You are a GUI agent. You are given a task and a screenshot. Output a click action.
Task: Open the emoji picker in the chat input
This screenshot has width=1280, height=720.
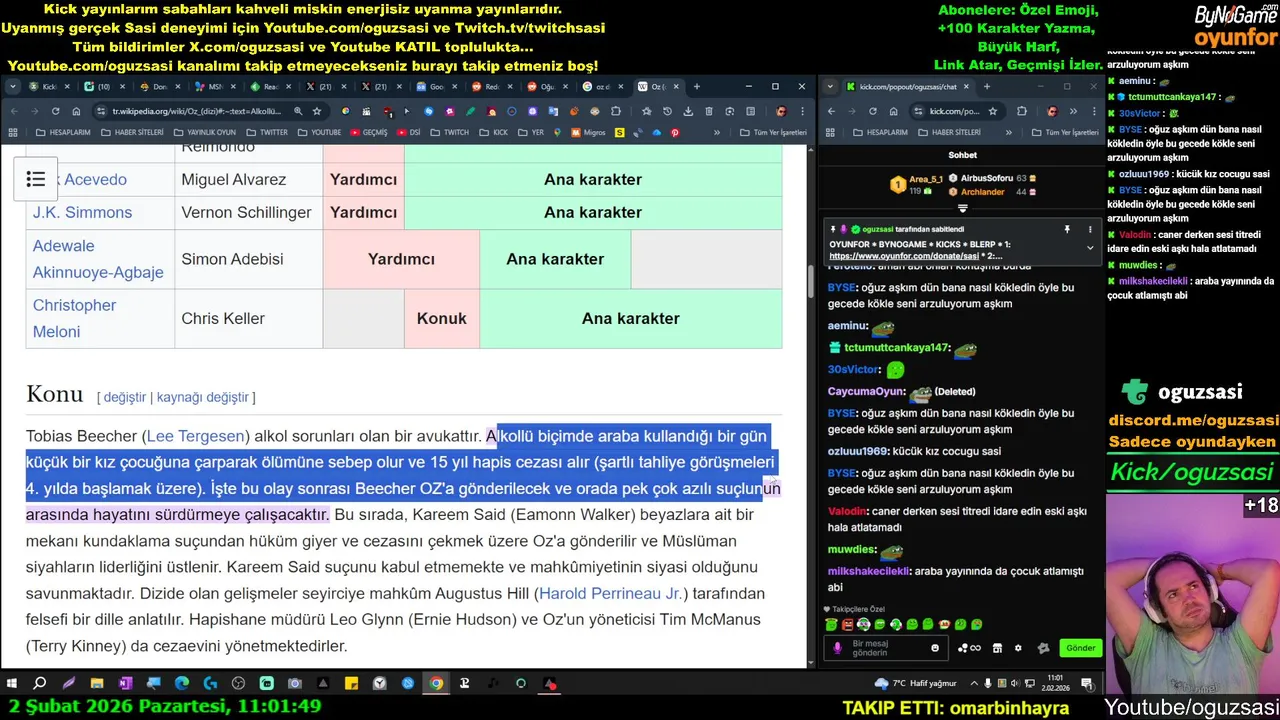[935, 648]
